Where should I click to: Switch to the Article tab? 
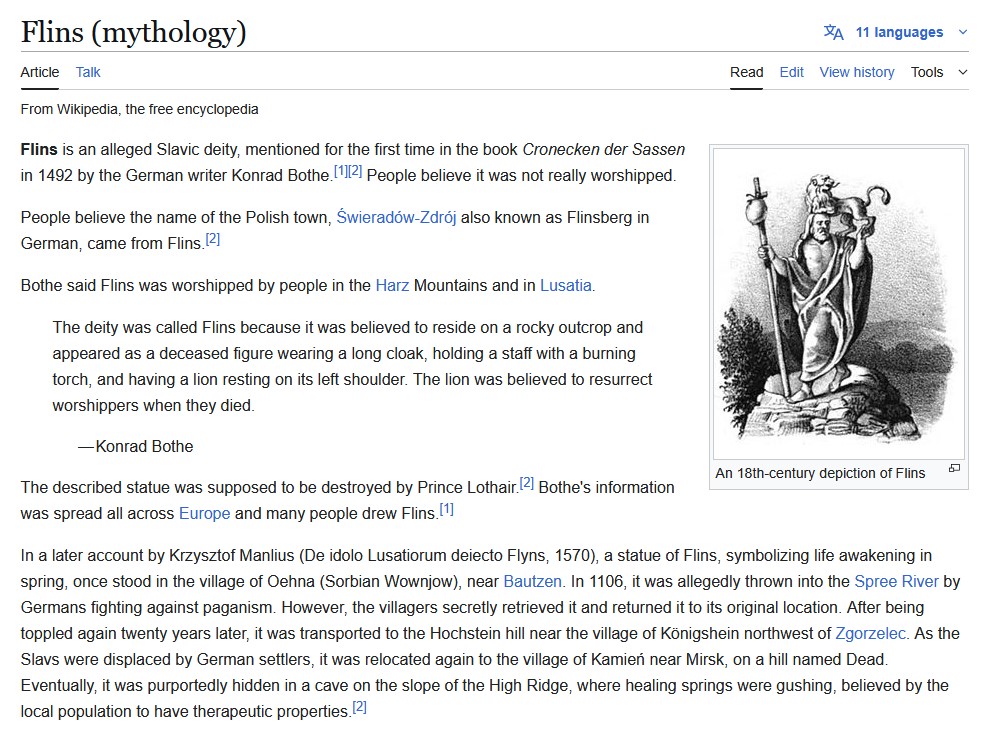tap(40, 73)
